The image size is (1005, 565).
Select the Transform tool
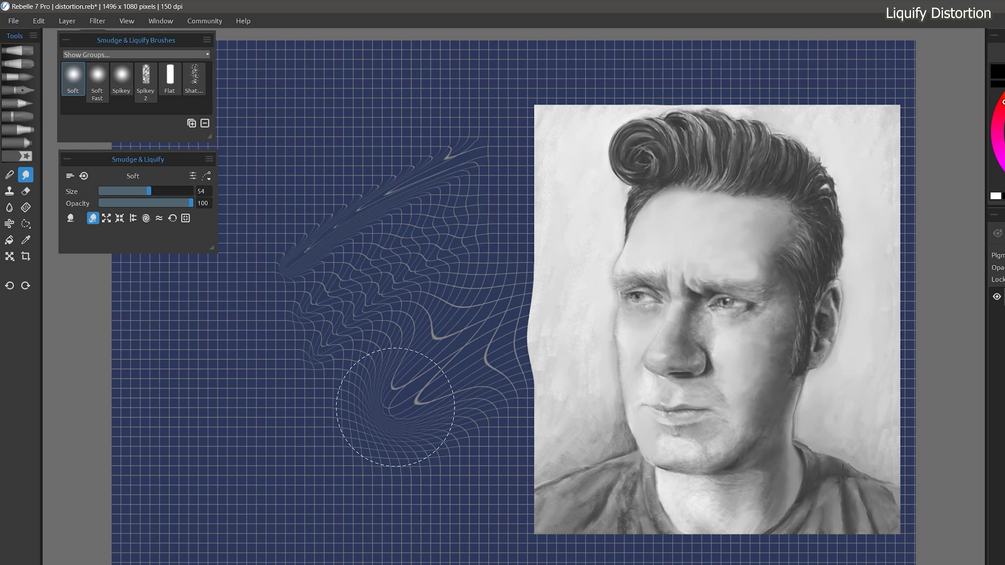tap(10, 256)
